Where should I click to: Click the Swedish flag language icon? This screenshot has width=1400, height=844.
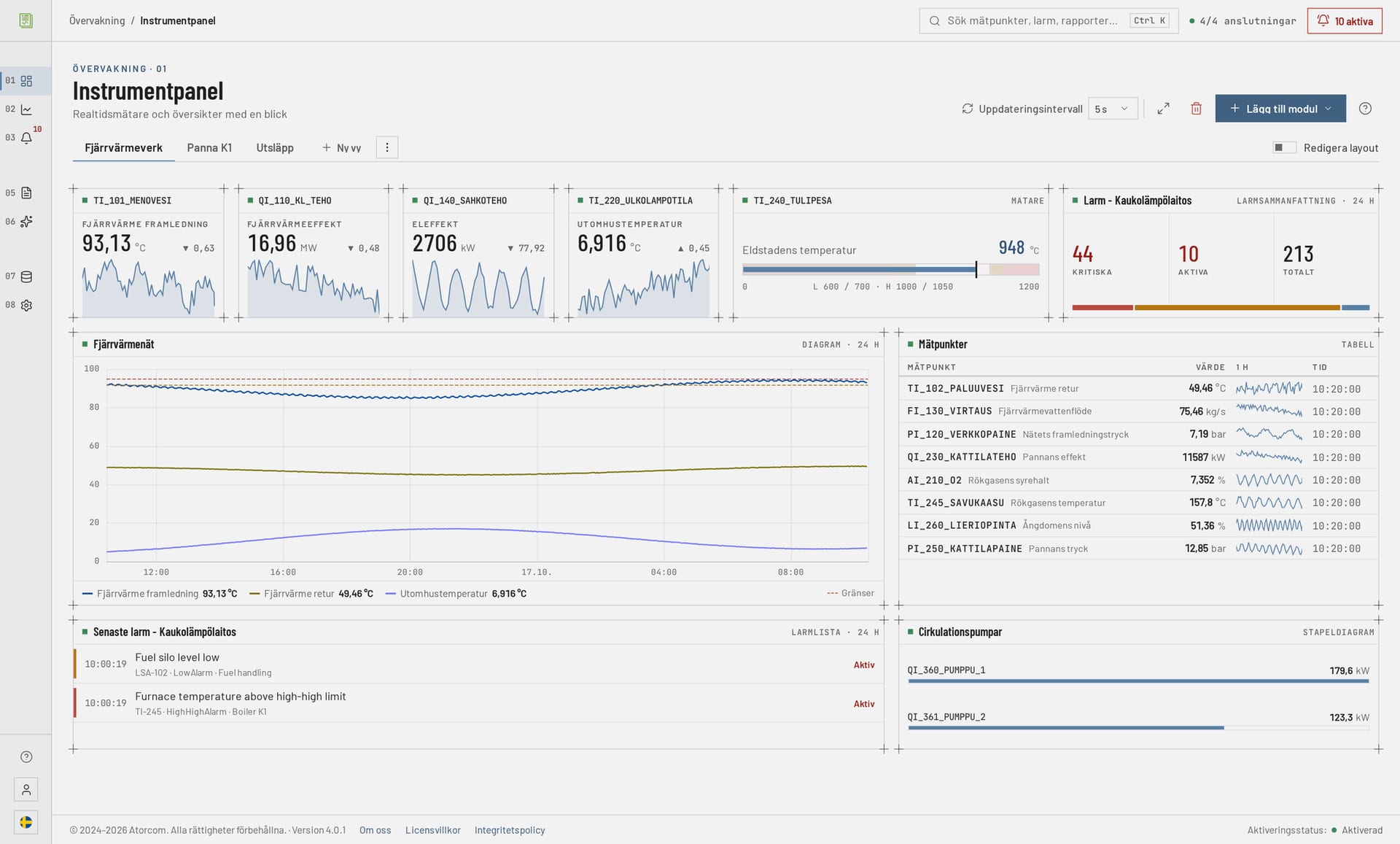[26, 823]
